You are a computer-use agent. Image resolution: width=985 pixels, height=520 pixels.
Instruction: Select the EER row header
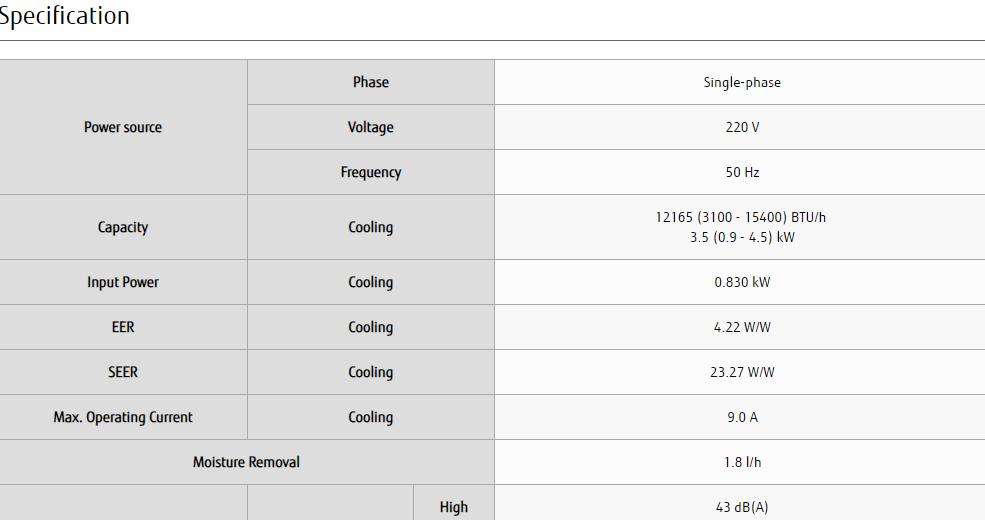(123, 327)
